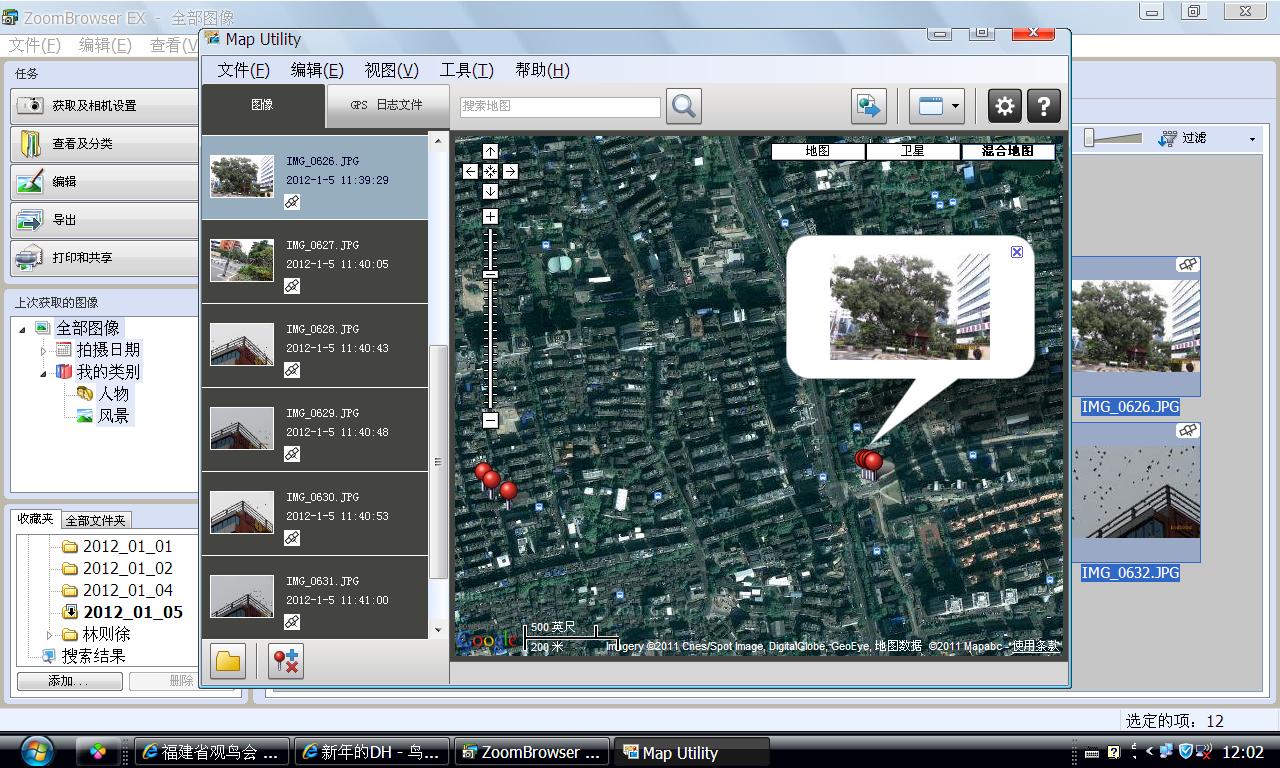Select the 2012_01_04 folder
Screen dimensions: 1280x768
(x=127, y=590)
